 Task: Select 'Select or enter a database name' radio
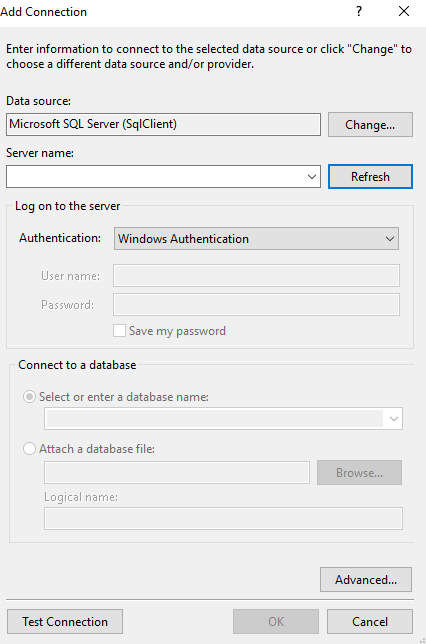point(29,397)
